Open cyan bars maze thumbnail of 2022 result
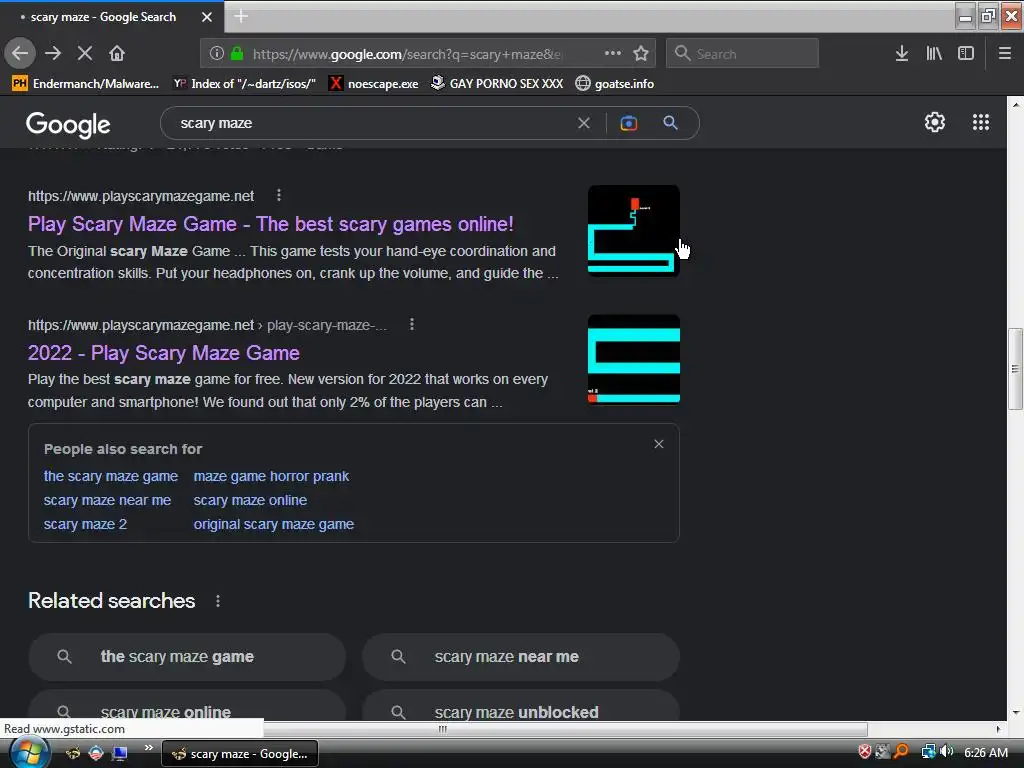 pos(633,360)
